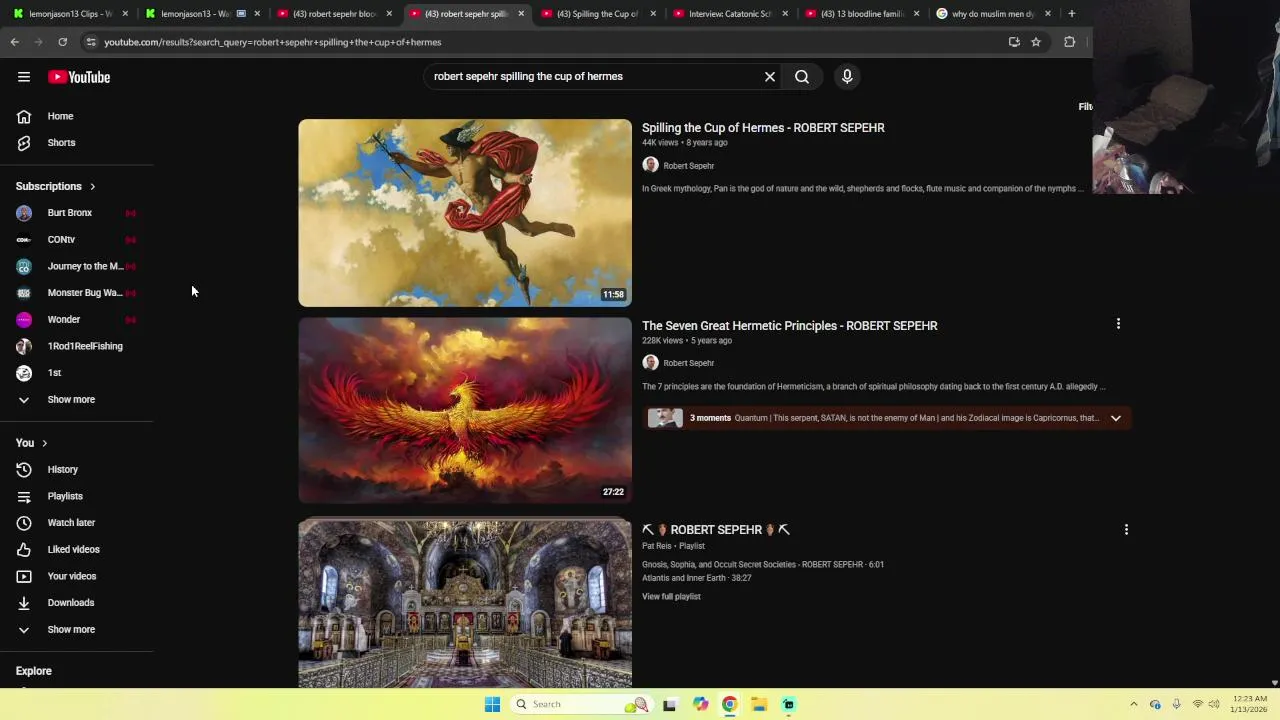Switch to Spilling the Cup tab
Viewport: 1280px width, 720px height.
point(598,14)
